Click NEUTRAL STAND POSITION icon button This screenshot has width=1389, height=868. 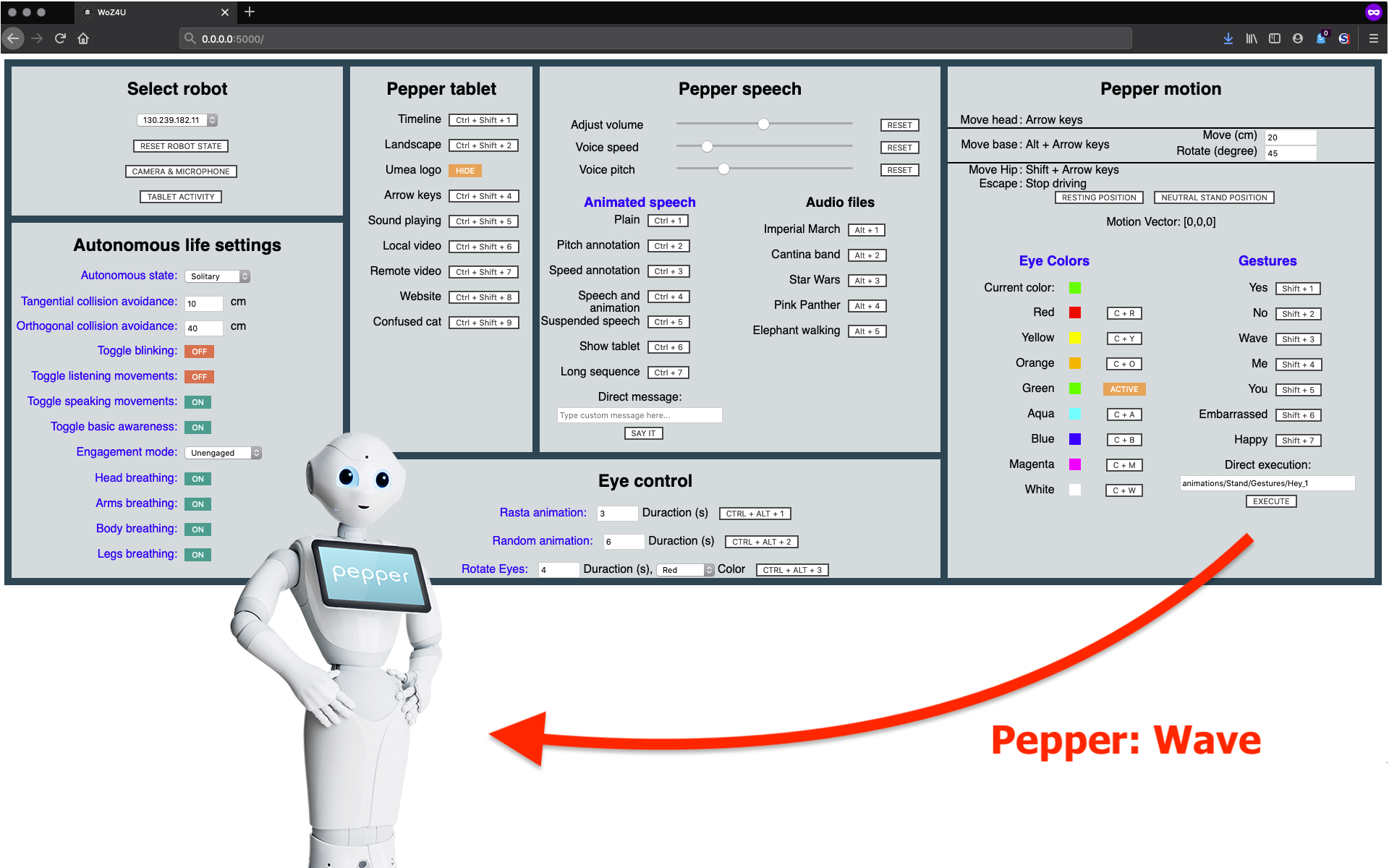pos(1214,197)
